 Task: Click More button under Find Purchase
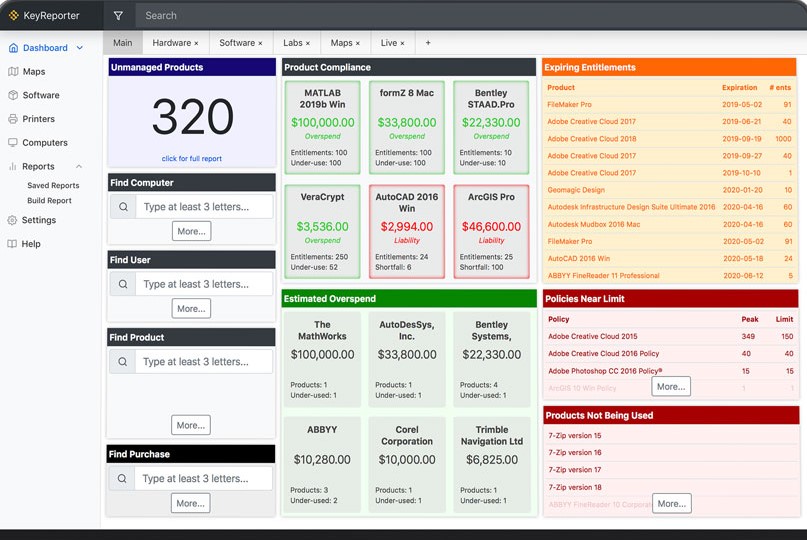[x=191, y=503]
